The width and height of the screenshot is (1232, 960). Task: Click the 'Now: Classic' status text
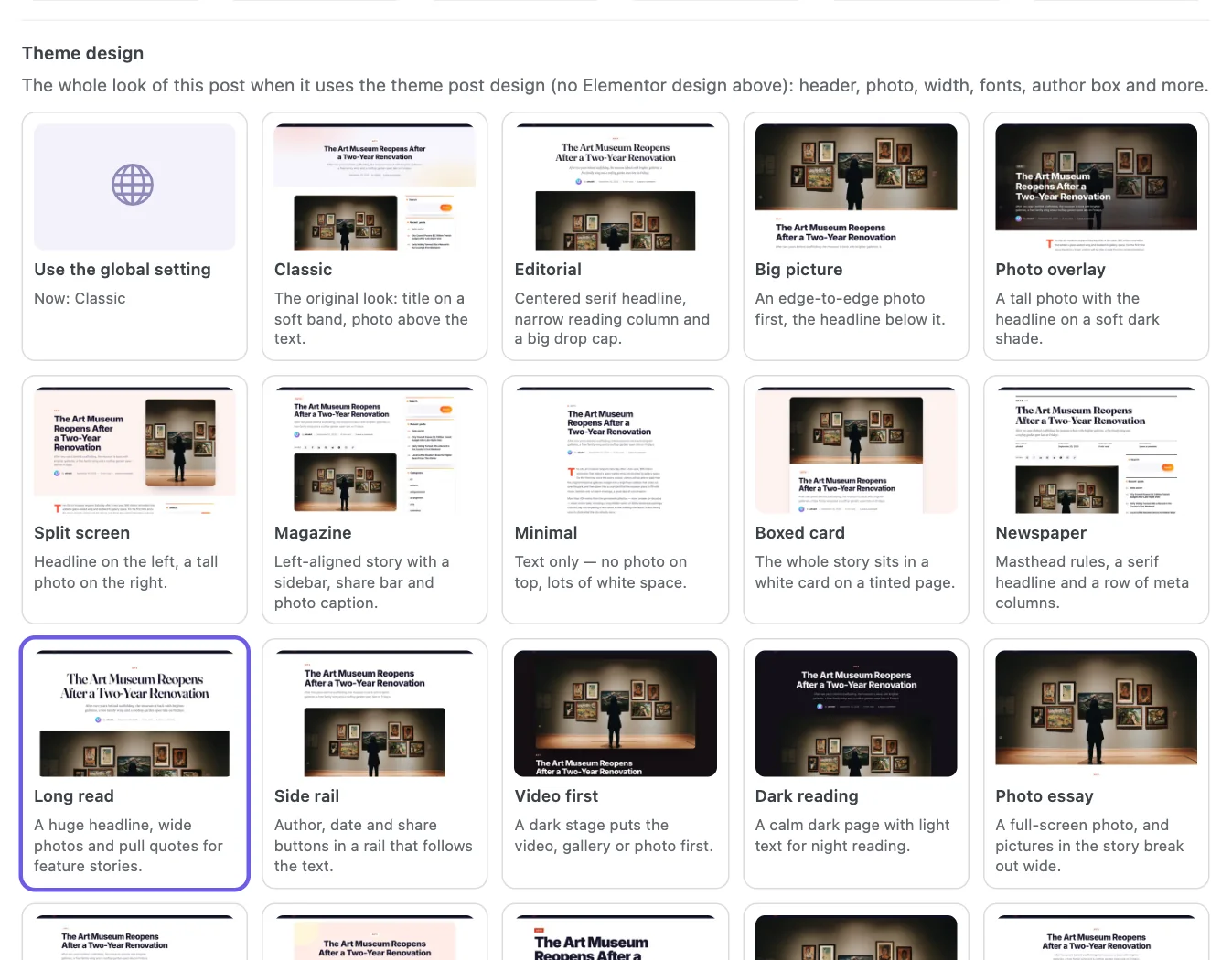click(x=80, y=298)
